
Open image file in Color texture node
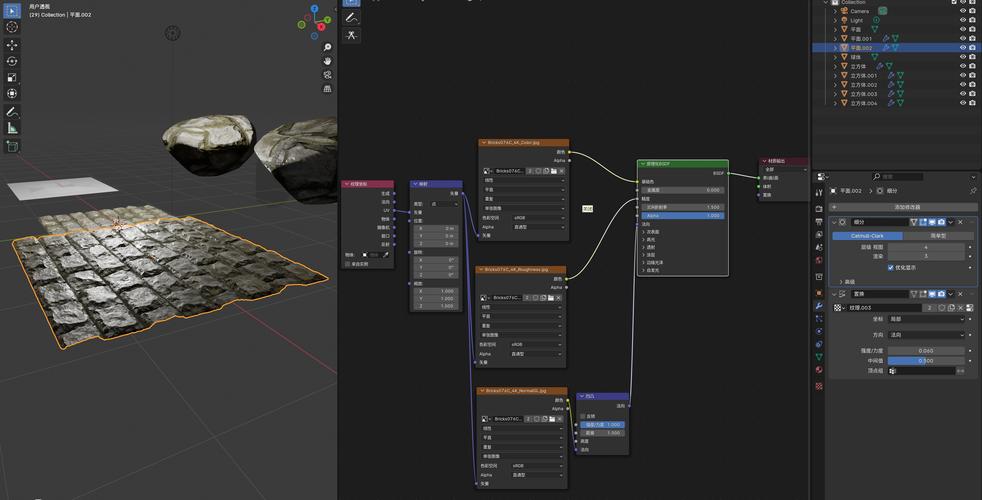[554, 170]
